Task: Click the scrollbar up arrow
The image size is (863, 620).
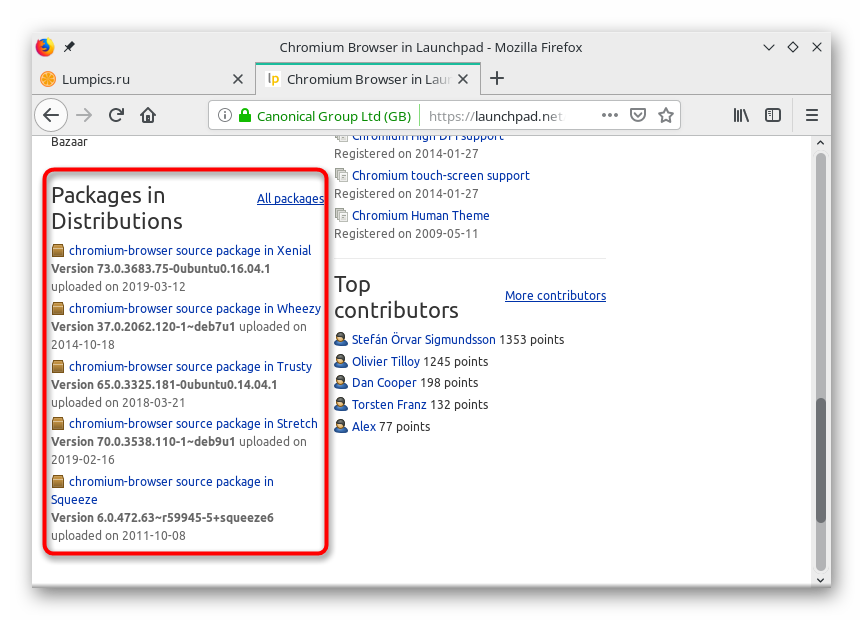Action: (x=821, y=143)
